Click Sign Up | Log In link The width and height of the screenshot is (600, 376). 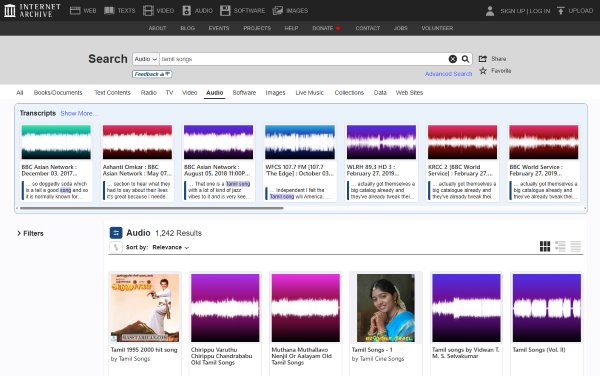click(x=525, y=11)
